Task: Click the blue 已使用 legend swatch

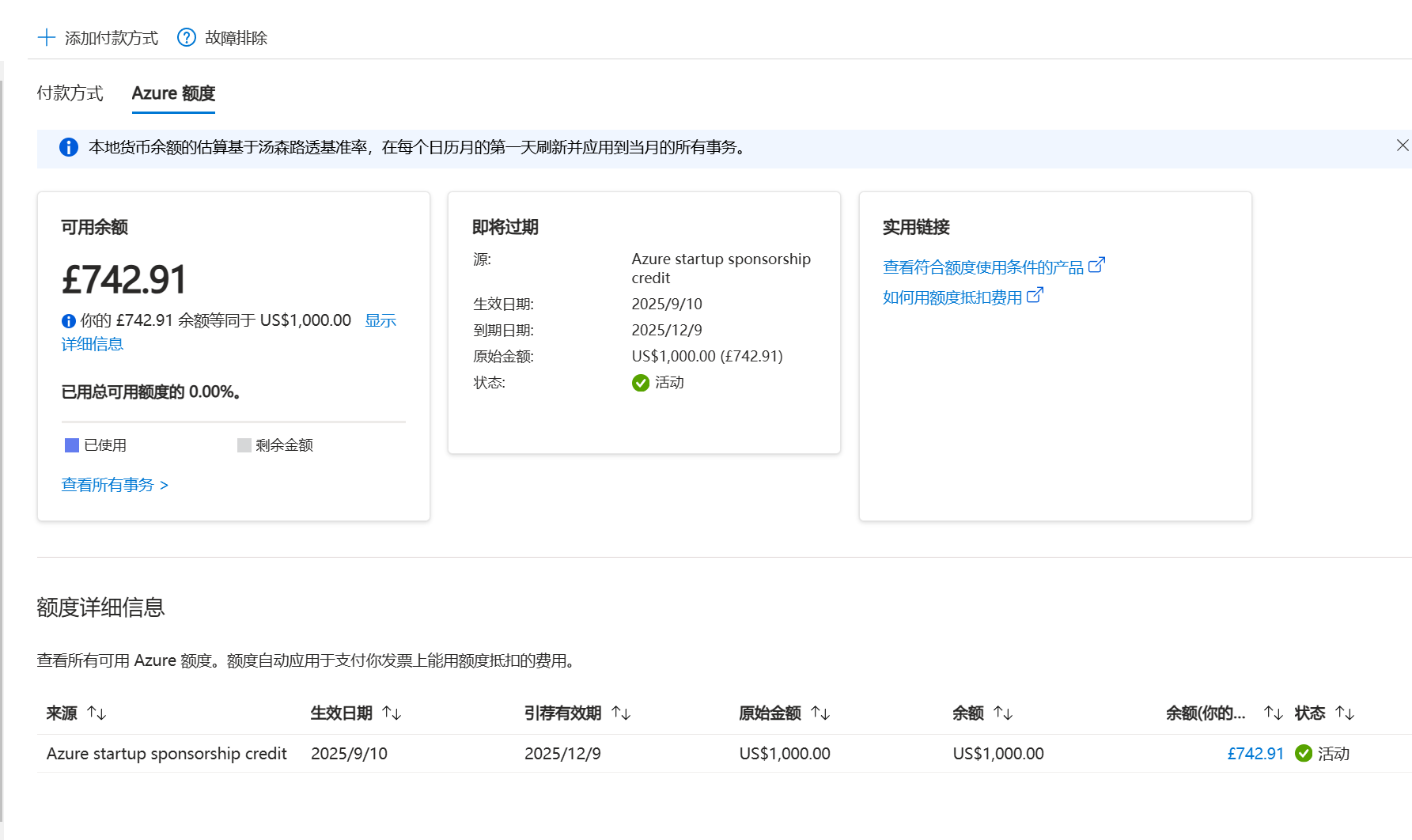Action: click(x=72, y=445)
